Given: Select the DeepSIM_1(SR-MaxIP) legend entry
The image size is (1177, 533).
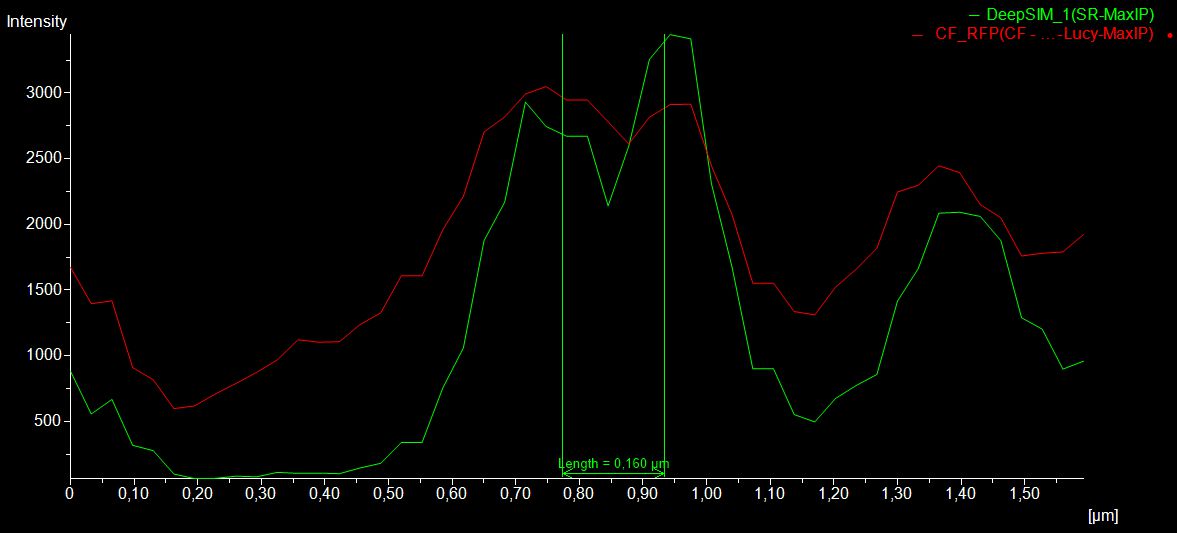Looking at the screenshot, I should pyautogui.click(x=1070, y=15).
